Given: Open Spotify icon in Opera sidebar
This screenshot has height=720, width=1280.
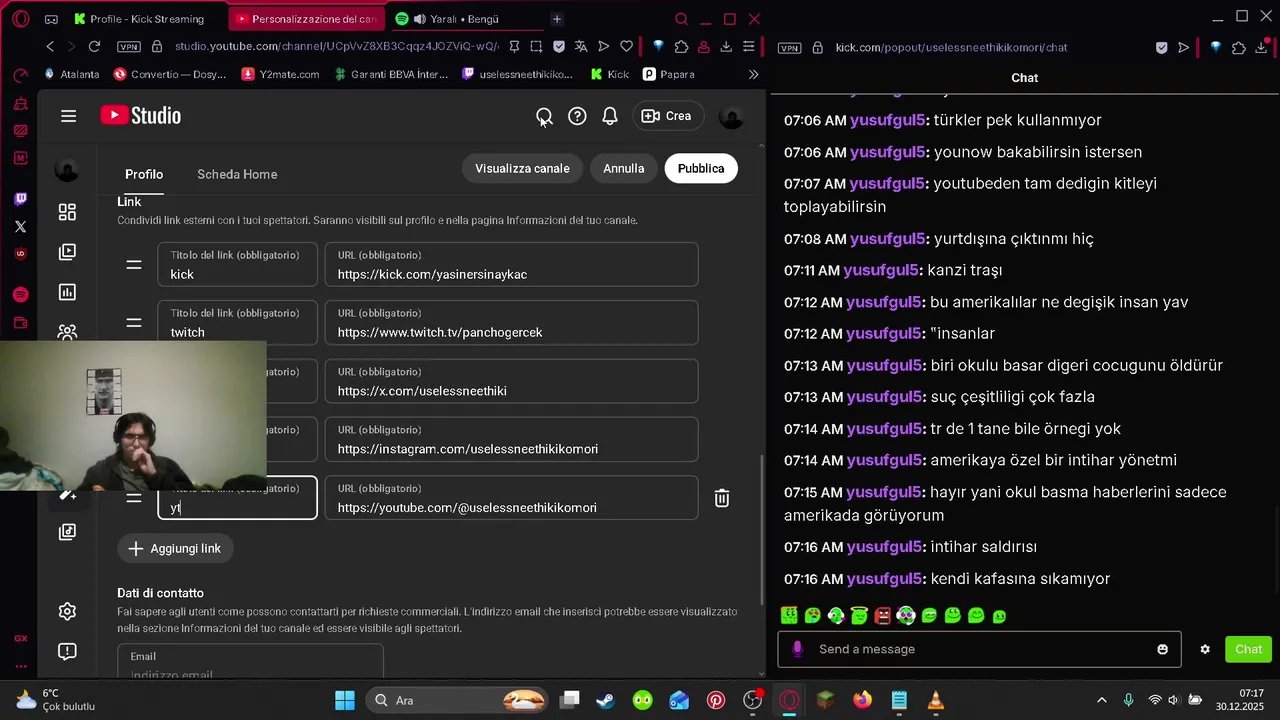Looking at the screenshot, I should [x=20, y=294].
